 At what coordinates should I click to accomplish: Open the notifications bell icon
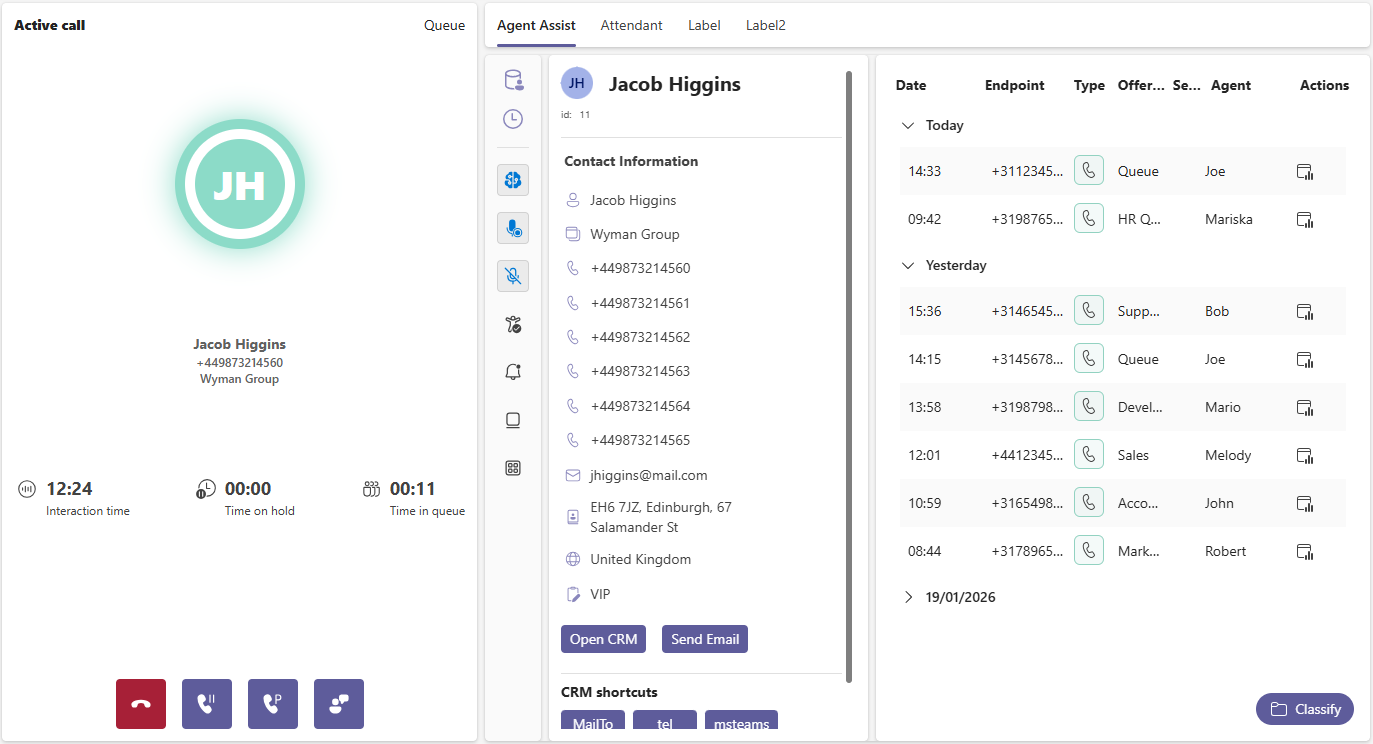tap(513, 372)
